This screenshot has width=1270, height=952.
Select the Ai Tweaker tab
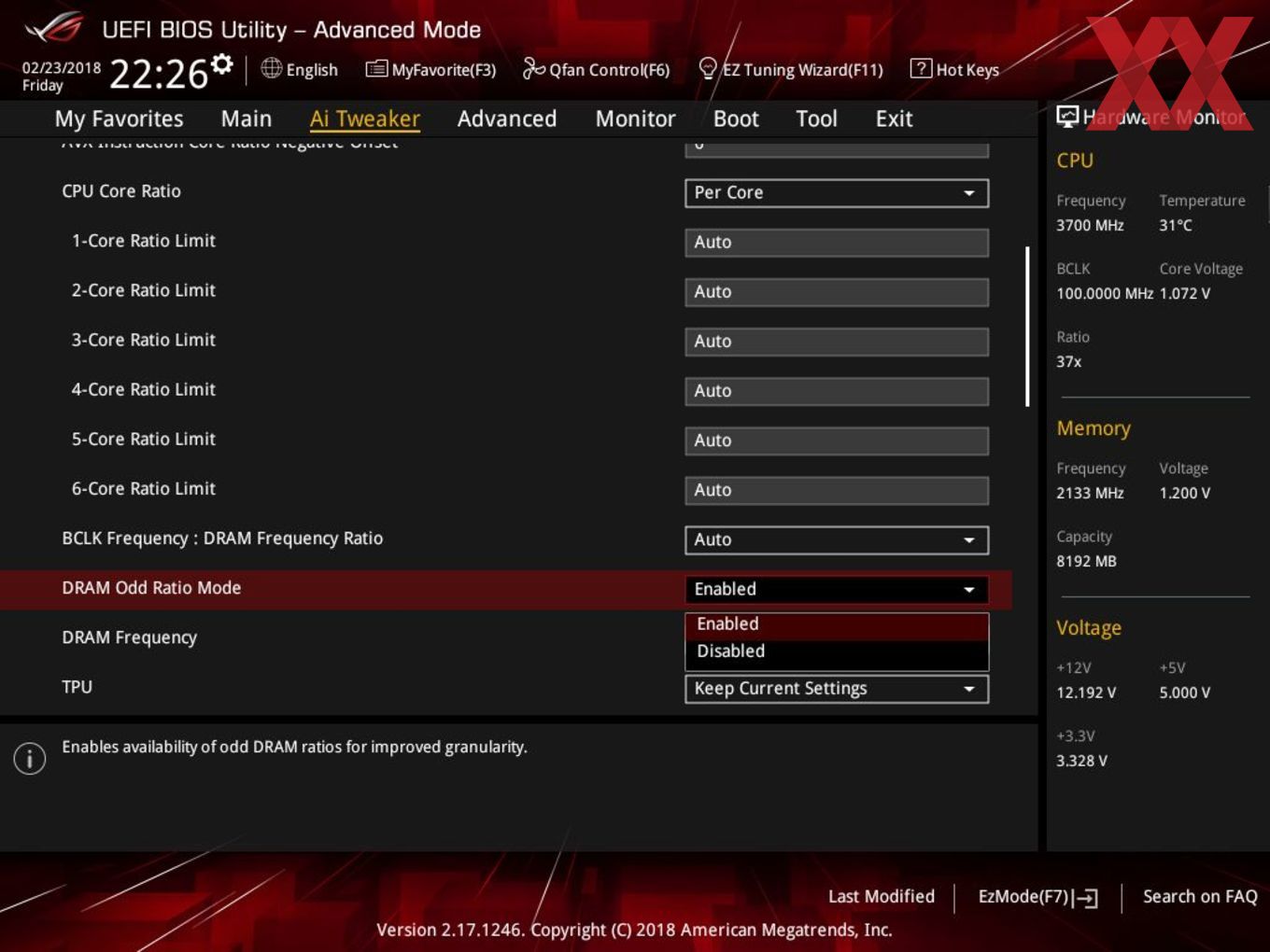click(x=365, y=119)
